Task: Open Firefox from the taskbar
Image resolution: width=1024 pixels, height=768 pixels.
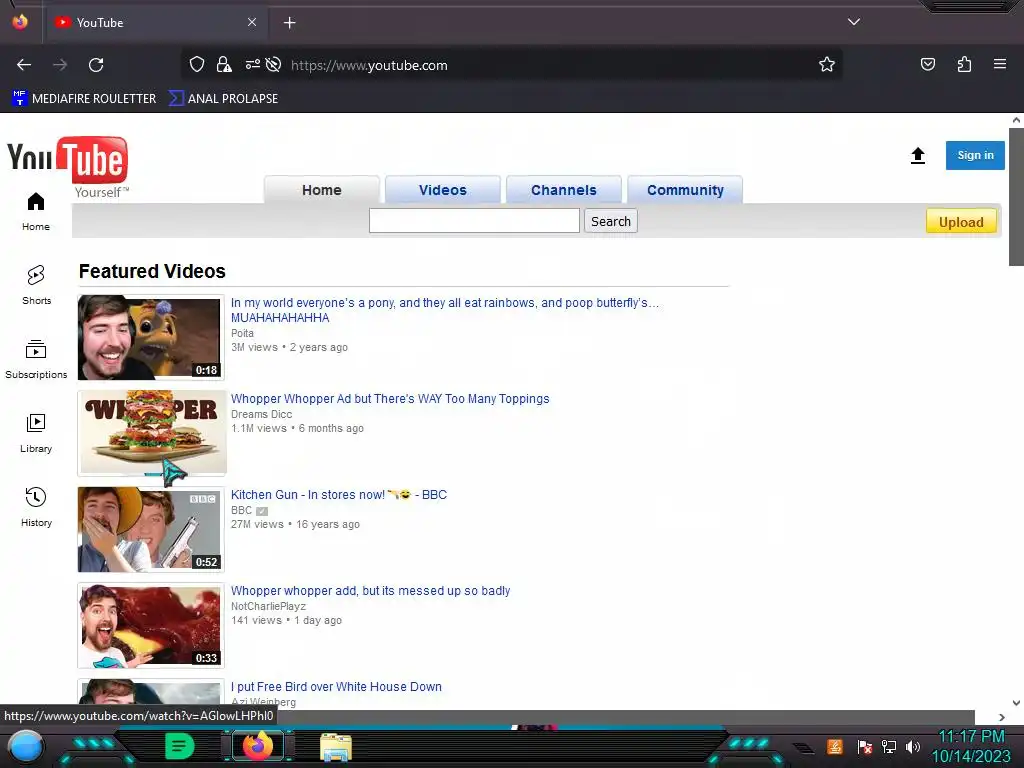Action: pyautogui.click(x=257, y=746)
